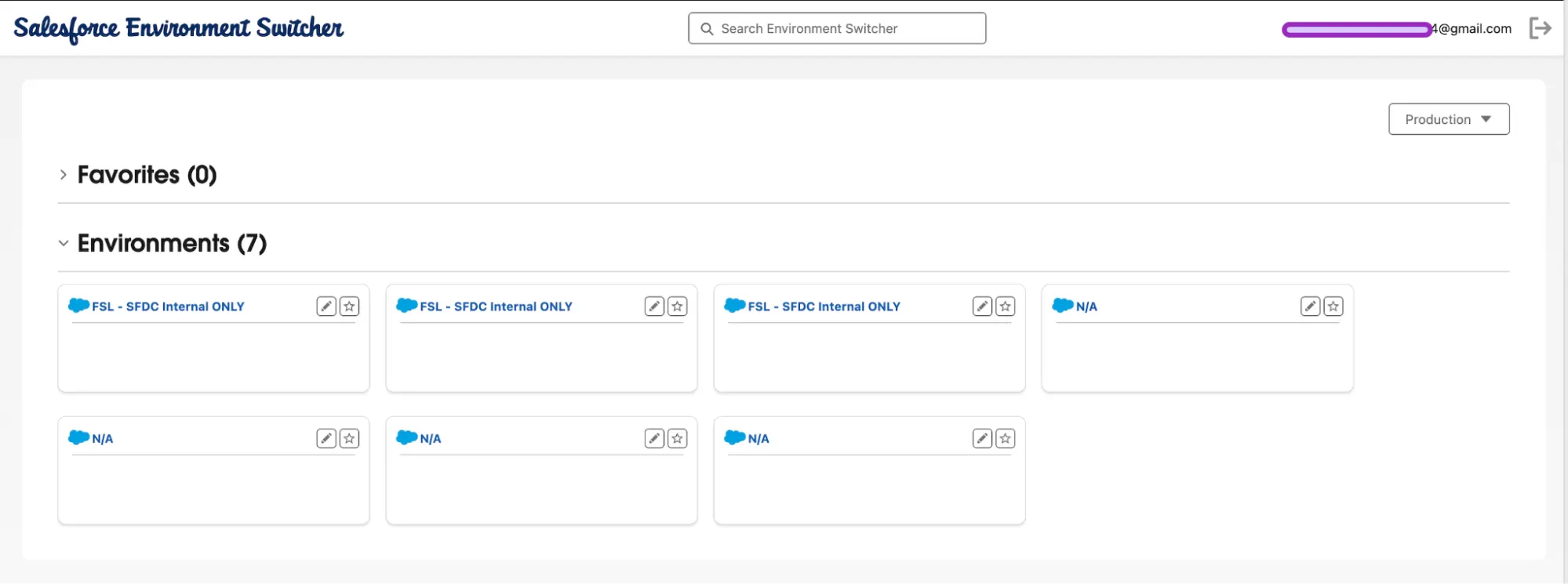Click the cloud icon on the middle bottom-row N/A card
This screenshot has width=1568, height=584.
(407, 438)
